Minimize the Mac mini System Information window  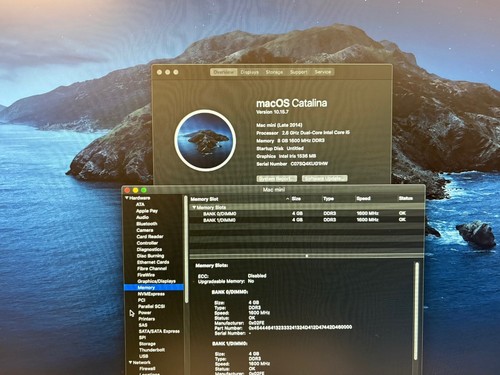tap(135, 190)
